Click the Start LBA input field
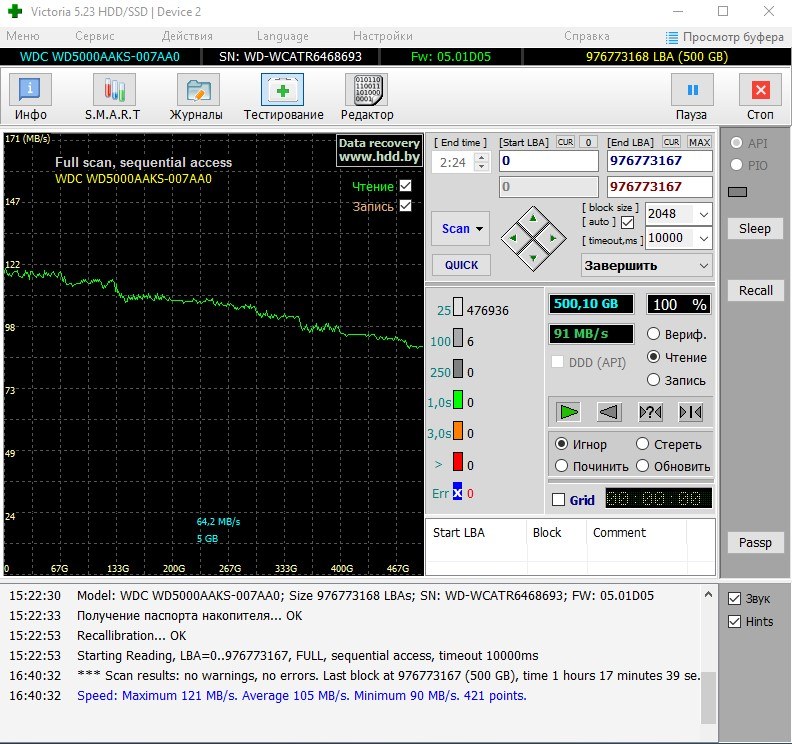Screen dimensions: 792x744 [548, 161]
